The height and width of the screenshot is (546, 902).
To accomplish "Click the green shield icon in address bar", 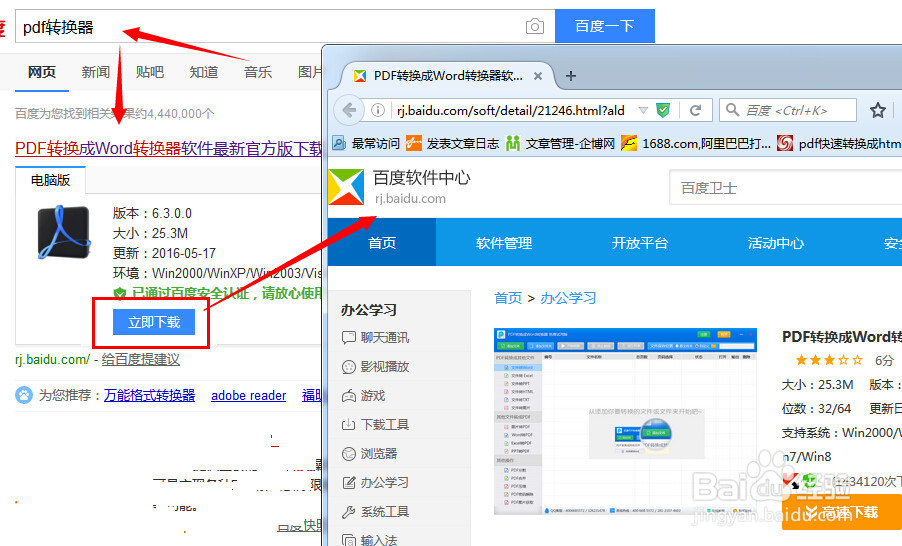I will coord(663,110).
